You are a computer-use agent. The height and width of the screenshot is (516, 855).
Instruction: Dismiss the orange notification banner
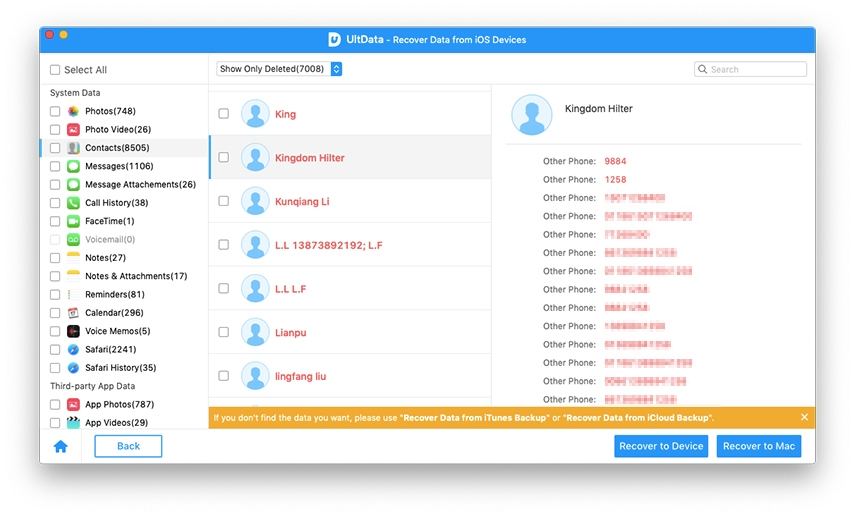pos(804,417)
